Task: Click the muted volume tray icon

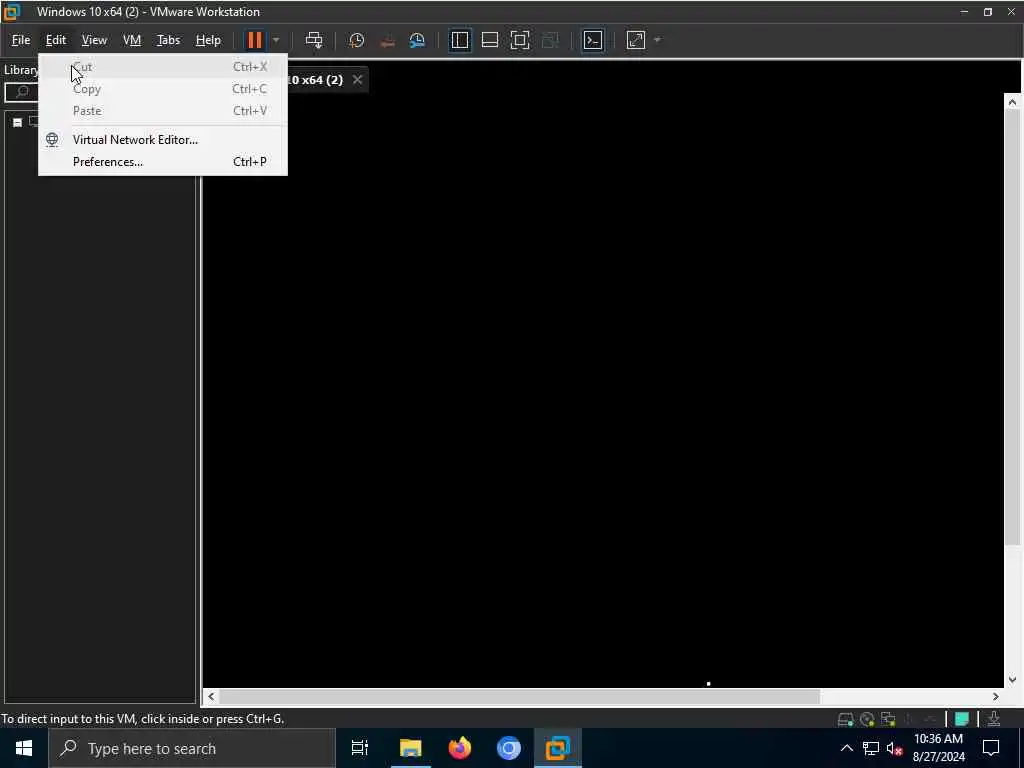Action: [x=895, y=748]
